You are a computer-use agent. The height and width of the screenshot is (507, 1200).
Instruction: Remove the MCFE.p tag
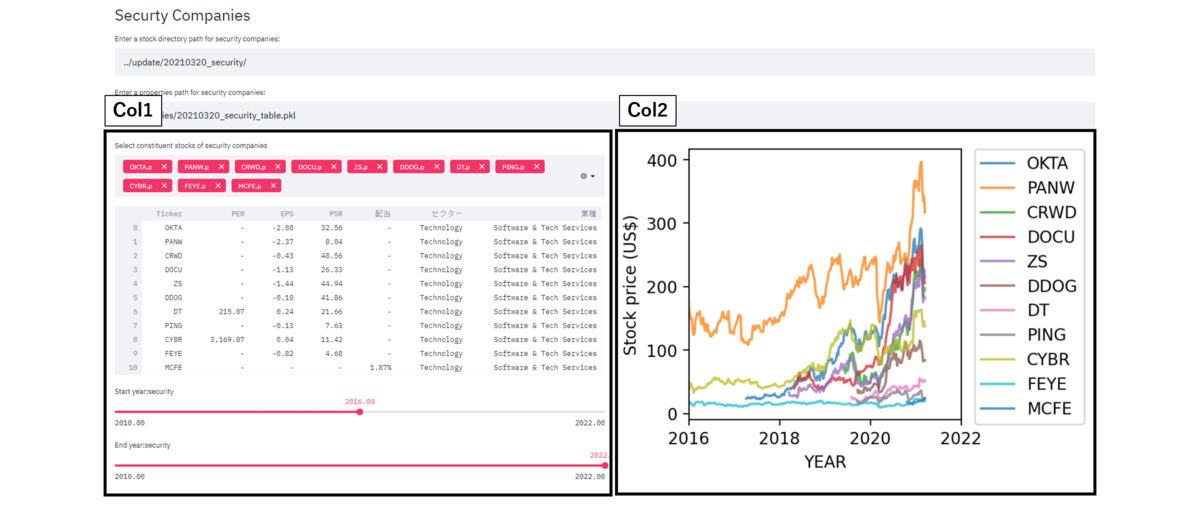pyautogui.click(x=273, y=186)
